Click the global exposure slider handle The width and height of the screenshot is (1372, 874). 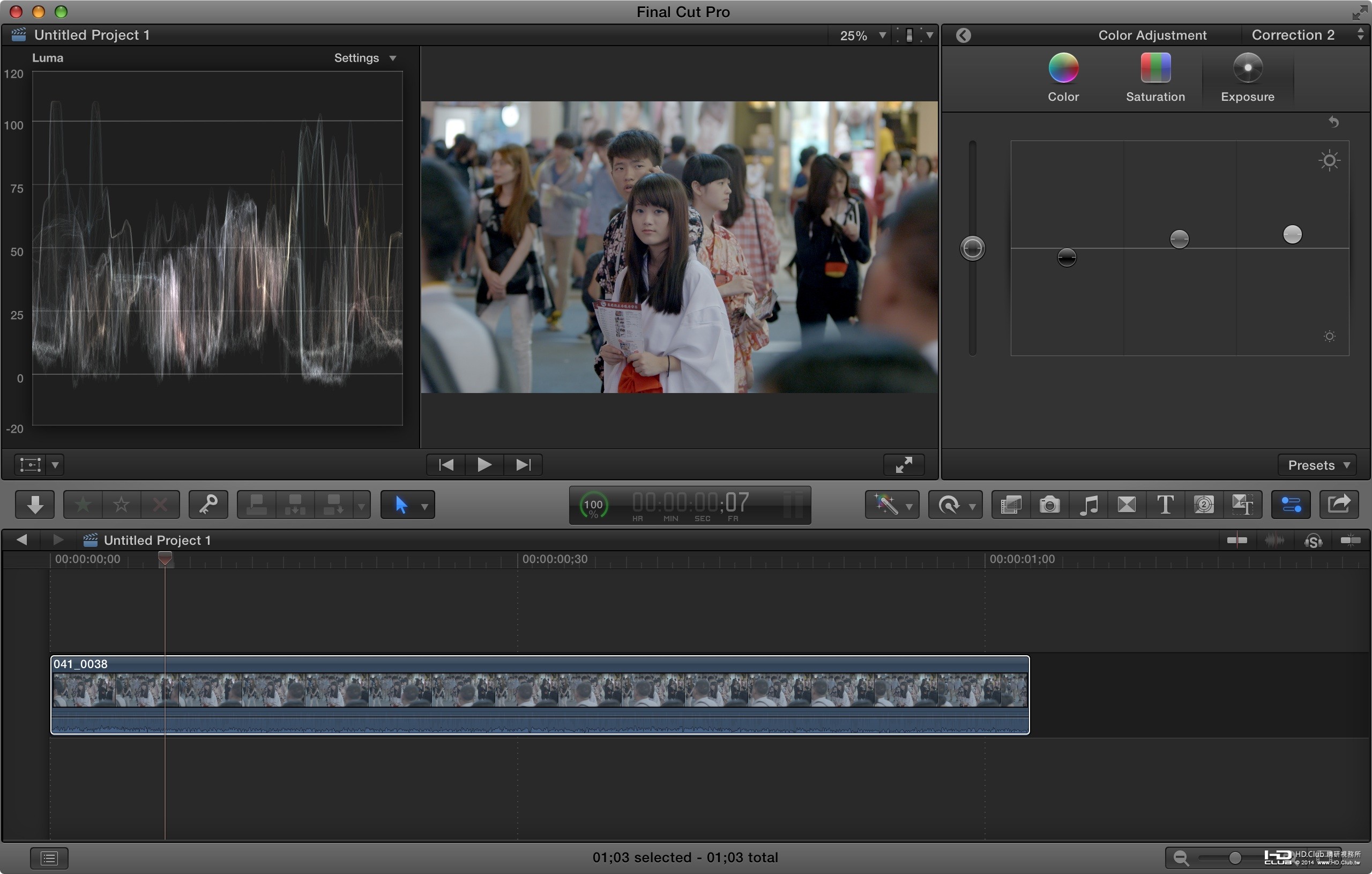coord(972,249)
